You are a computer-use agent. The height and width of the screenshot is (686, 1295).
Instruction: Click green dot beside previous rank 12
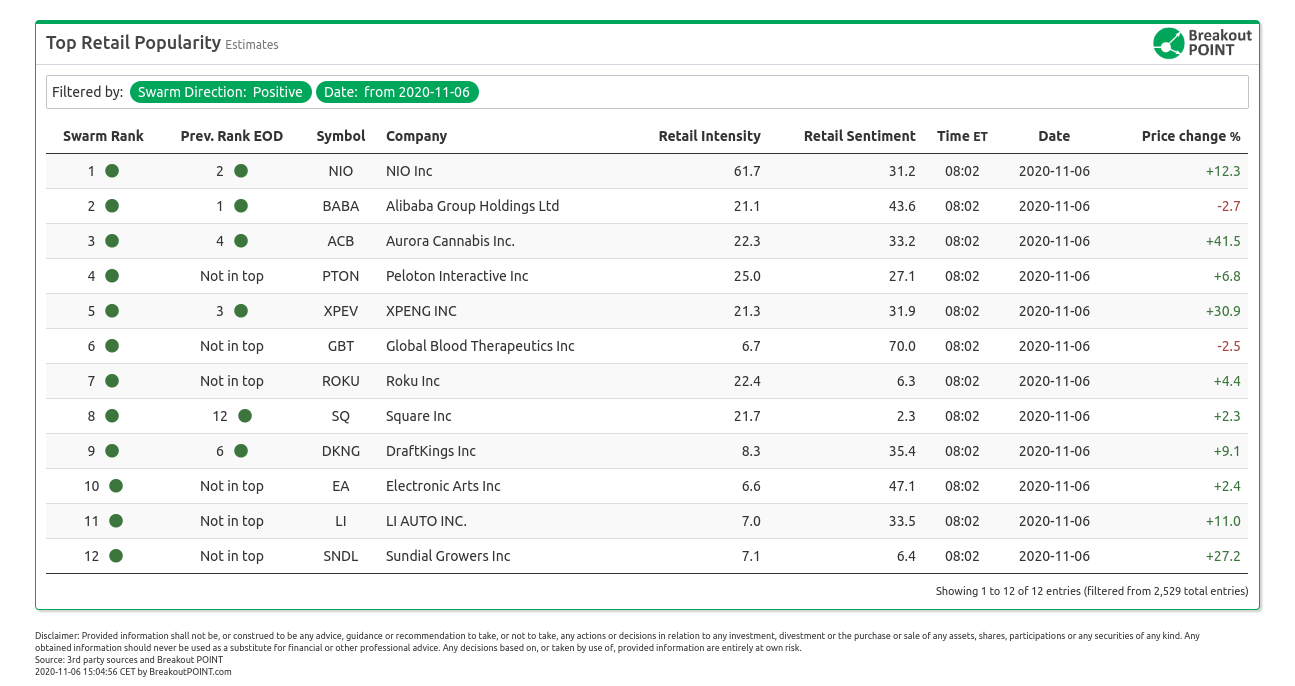pyautogui.click(x=245, y=416)
